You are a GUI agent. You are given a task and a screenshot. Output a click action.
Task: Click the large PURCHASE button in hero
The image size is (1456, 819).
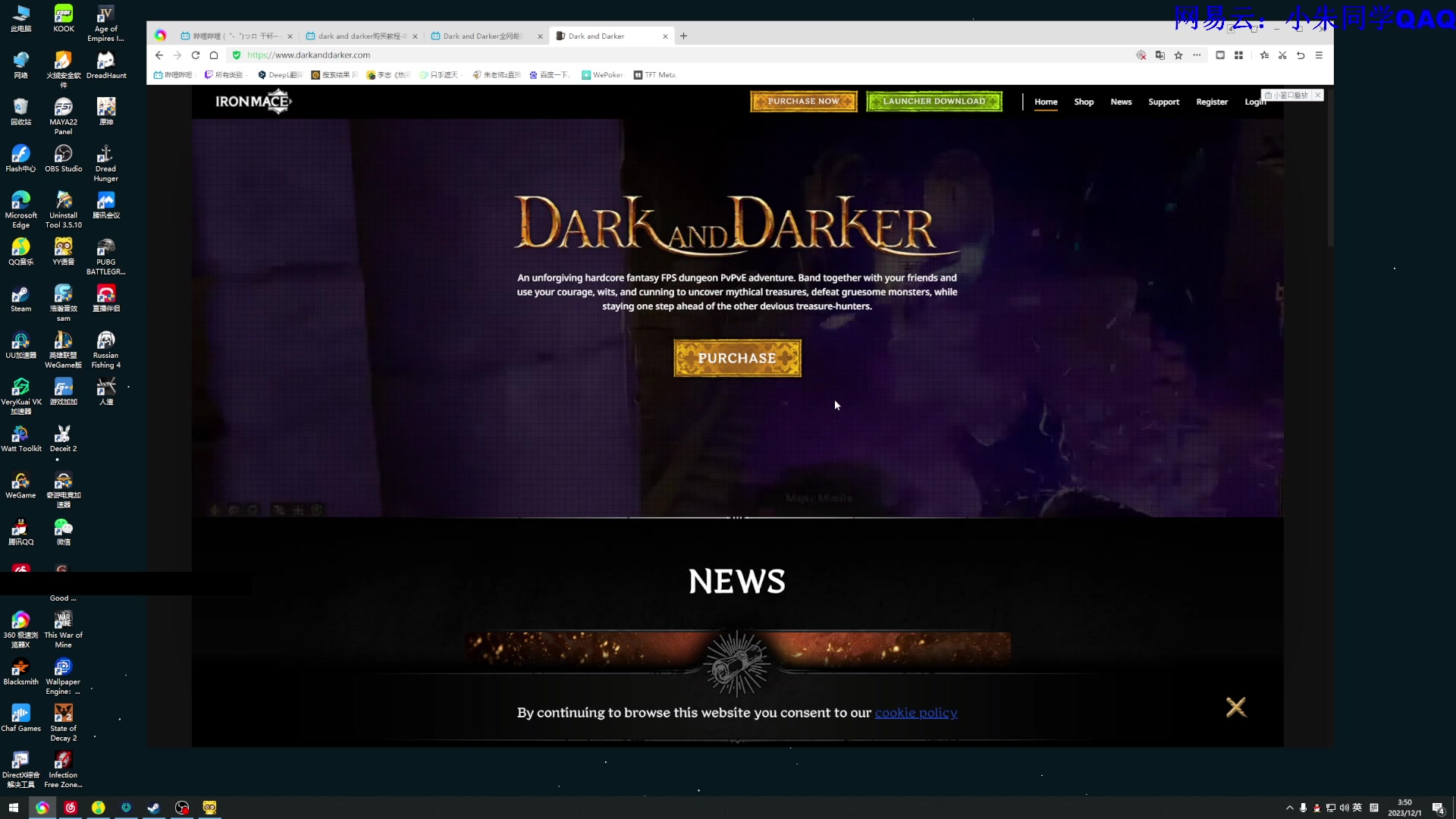click(x=737, y=358)
